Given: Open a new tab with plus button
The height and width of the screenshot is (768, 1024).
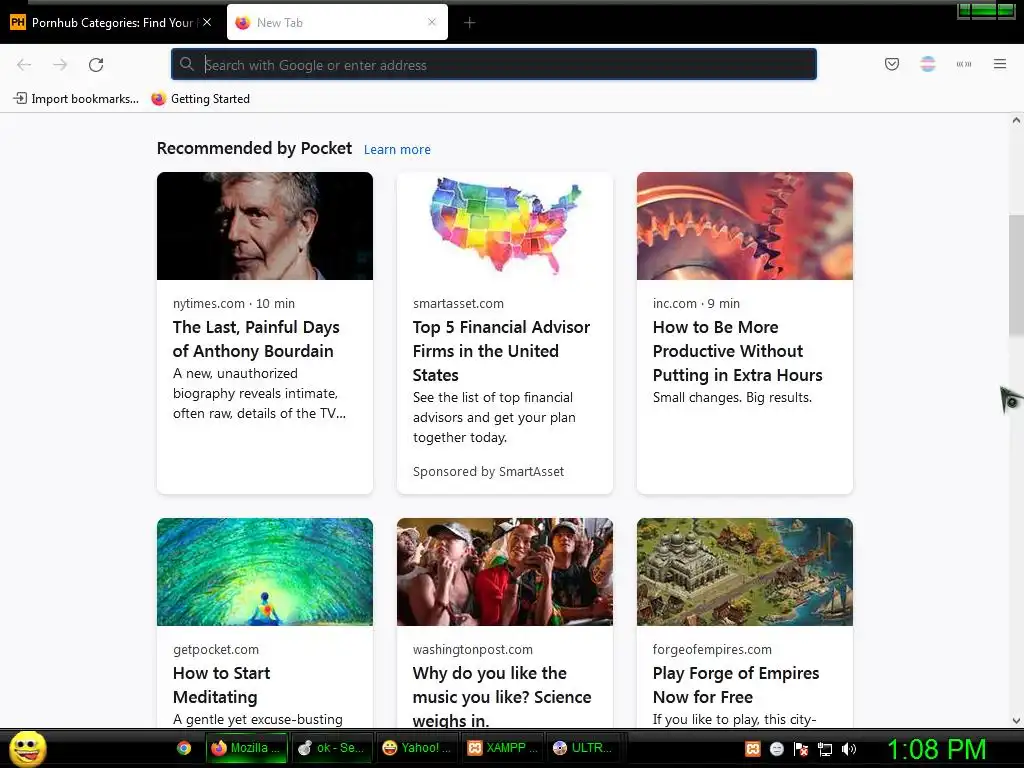Looking at the screenshot, I should [470, 23].
